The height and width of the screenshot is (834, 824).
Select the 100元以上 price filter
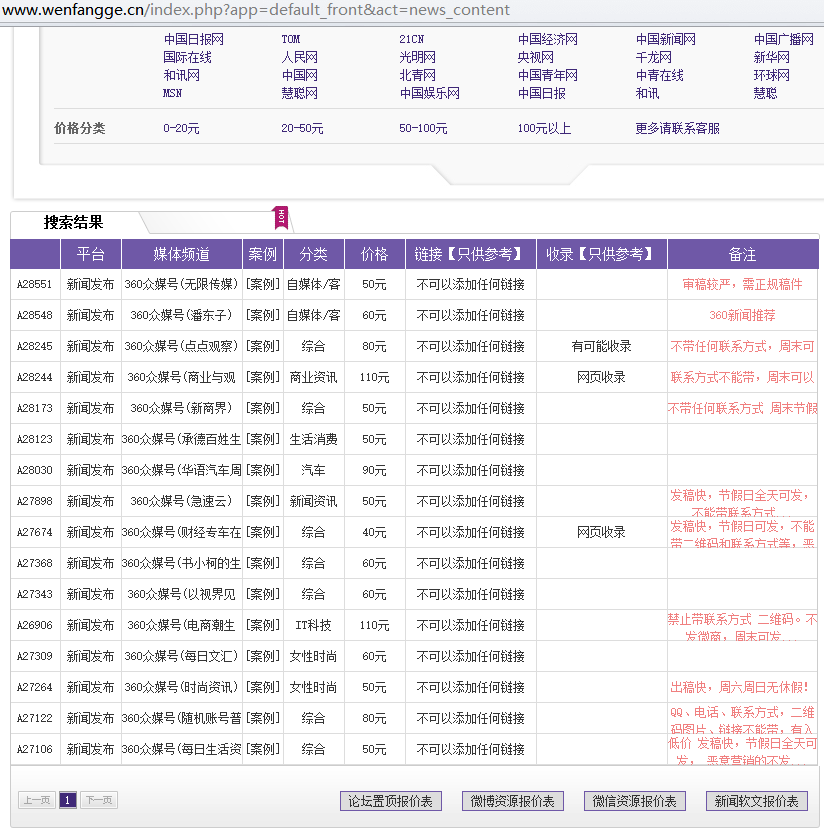pos(544,129)
